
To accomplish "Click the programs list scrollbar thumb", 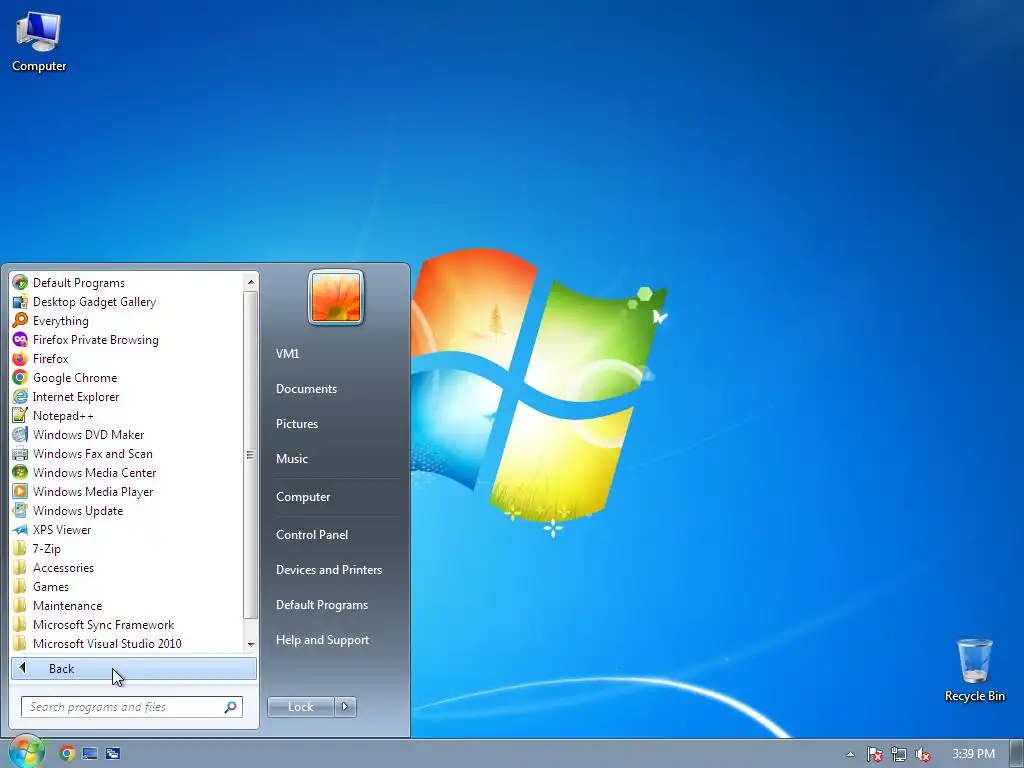I will point(250,455).
